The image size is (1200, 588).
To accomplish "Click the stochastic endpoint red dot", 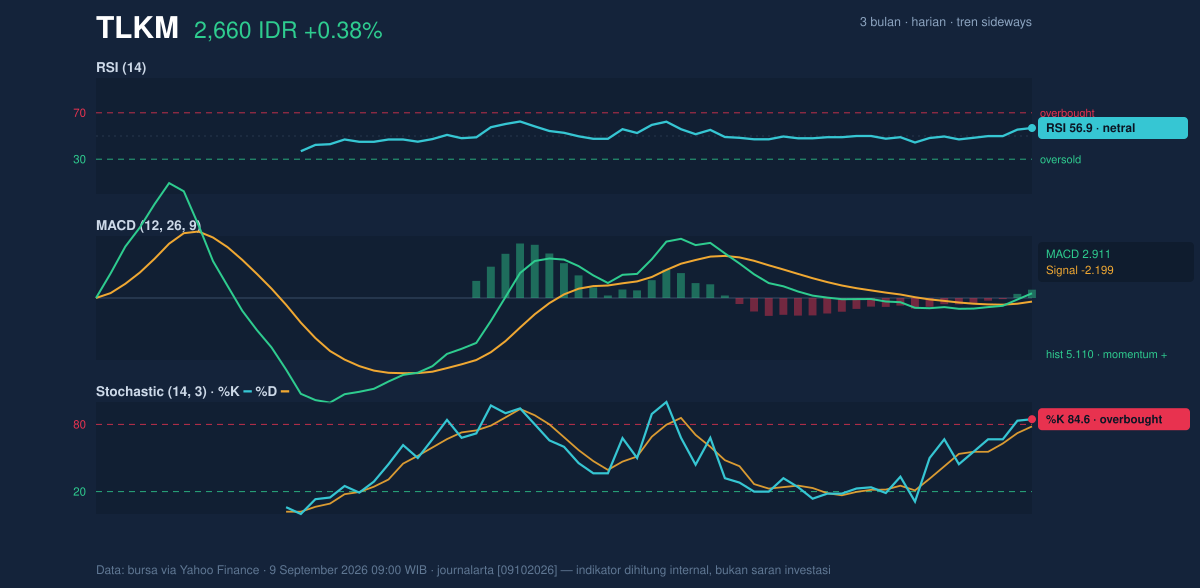I will tap(1032, 419).
